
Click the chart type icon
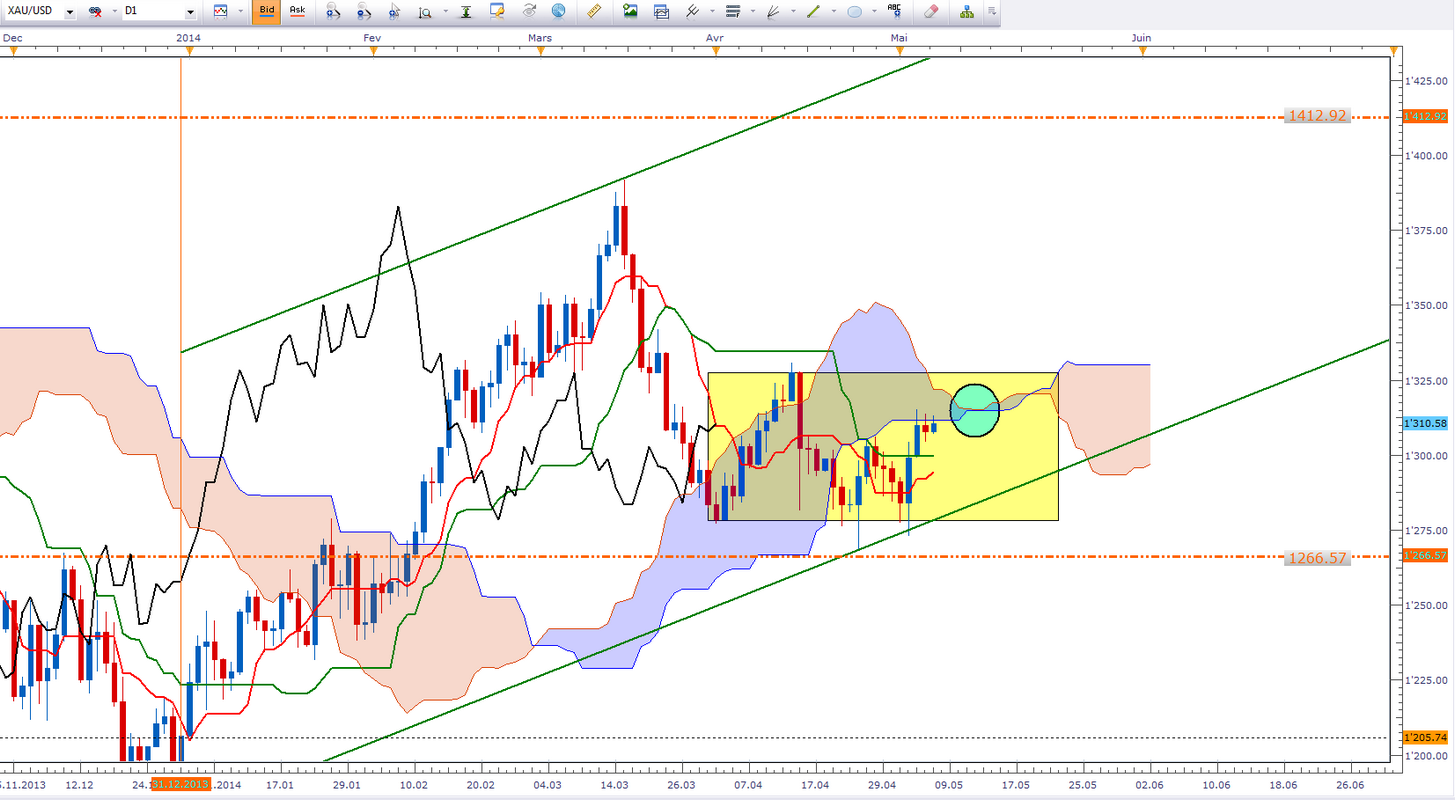click(220, 12)
